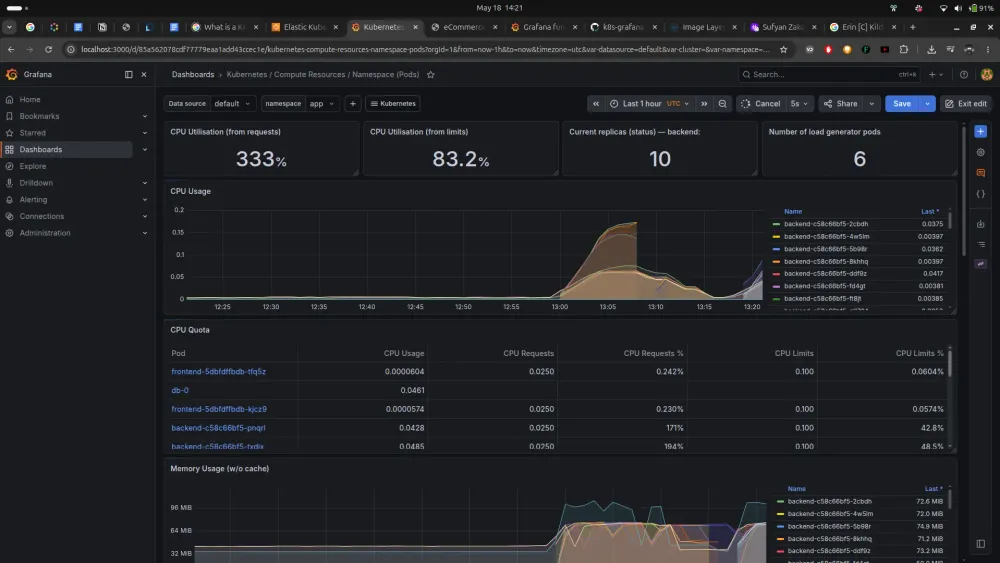Image resolution: width=1000 pixels, height=563 pixels.
Task: Expand the Bookmarks section chevron
Action: 145,116
